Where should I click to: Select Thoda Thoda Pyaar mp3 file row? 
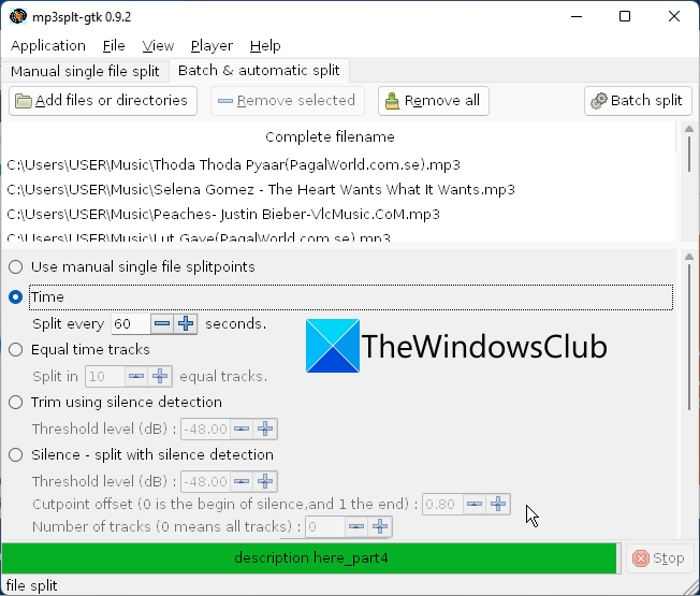click(x=339, y=165)
